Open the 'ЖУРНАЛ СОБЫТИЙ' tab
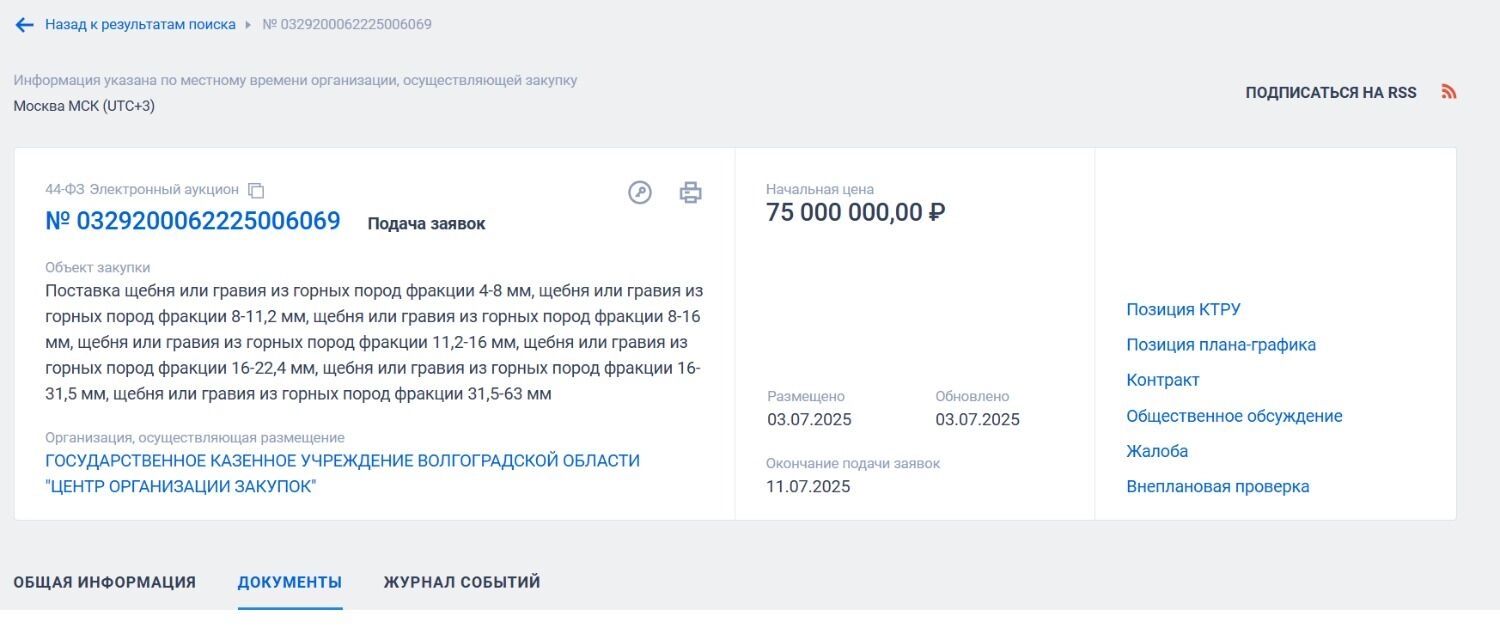The image size is (1500, 631). (462, 582)
